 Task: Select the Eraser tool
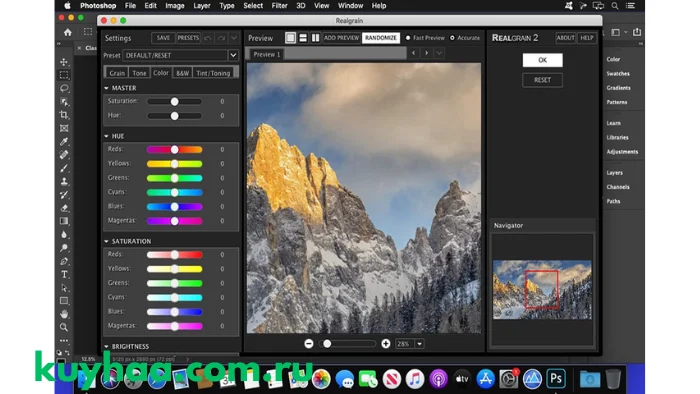coord(64,208)
